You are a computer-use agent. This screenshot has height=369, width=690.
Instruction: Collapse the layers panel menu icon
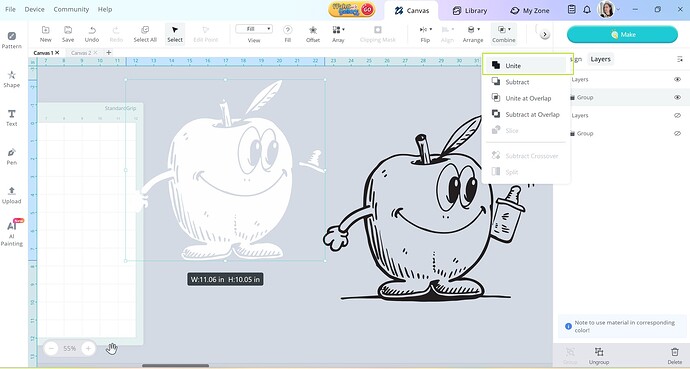click(x=679, y=59)
